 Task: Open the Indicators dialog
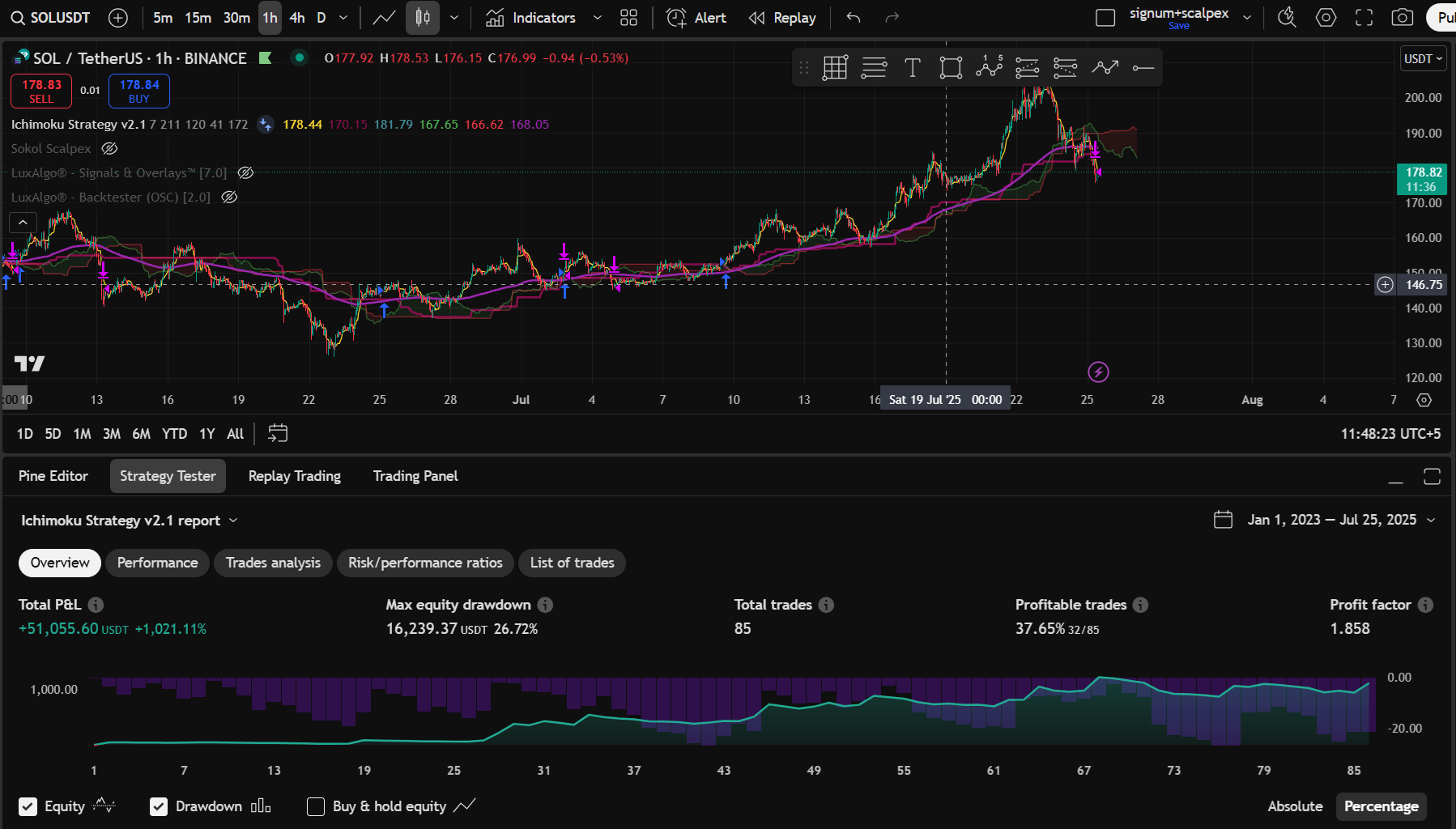530,18
